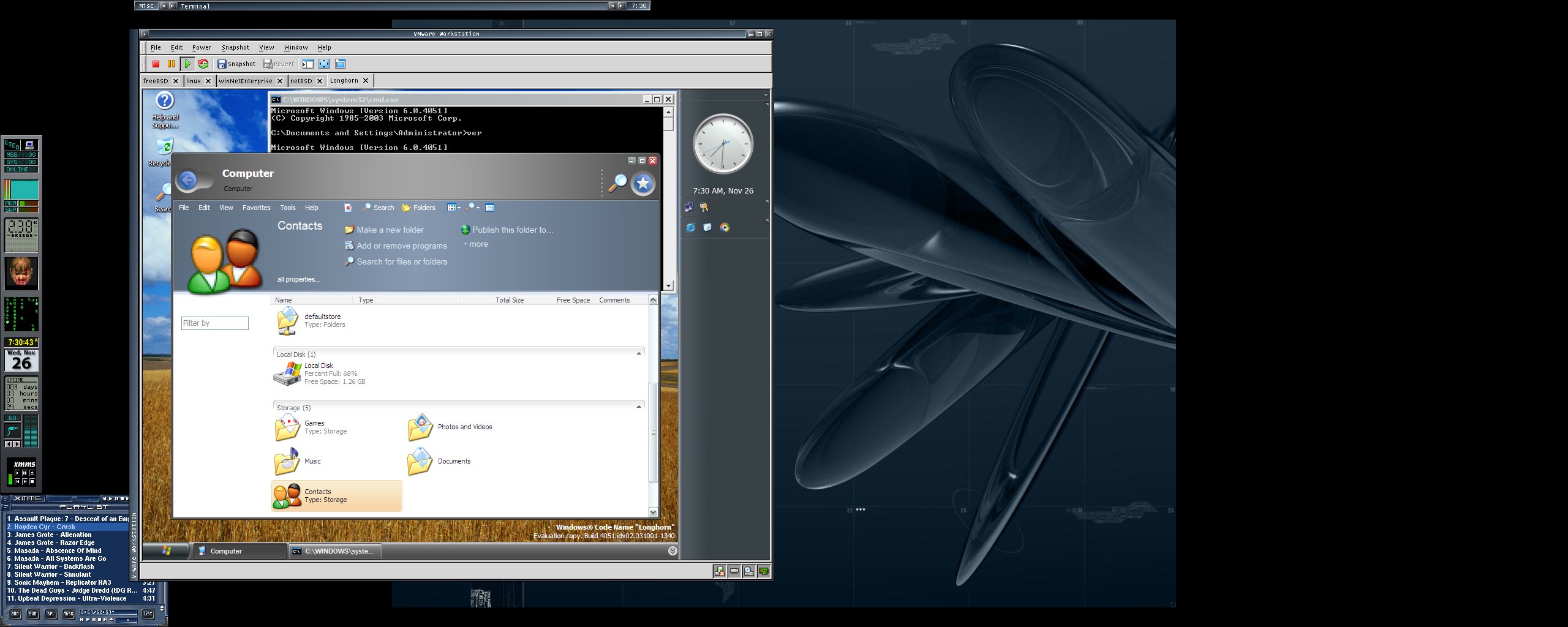Click the magnifier icon in Computer window header
The image size is (1568, 627).
[x=617, y=182]
